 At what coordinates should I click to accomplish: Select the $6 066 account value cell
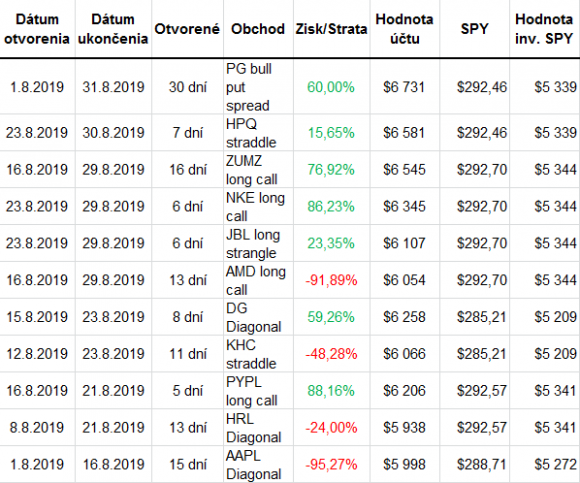pyautogui.click(x=405, y=354)
